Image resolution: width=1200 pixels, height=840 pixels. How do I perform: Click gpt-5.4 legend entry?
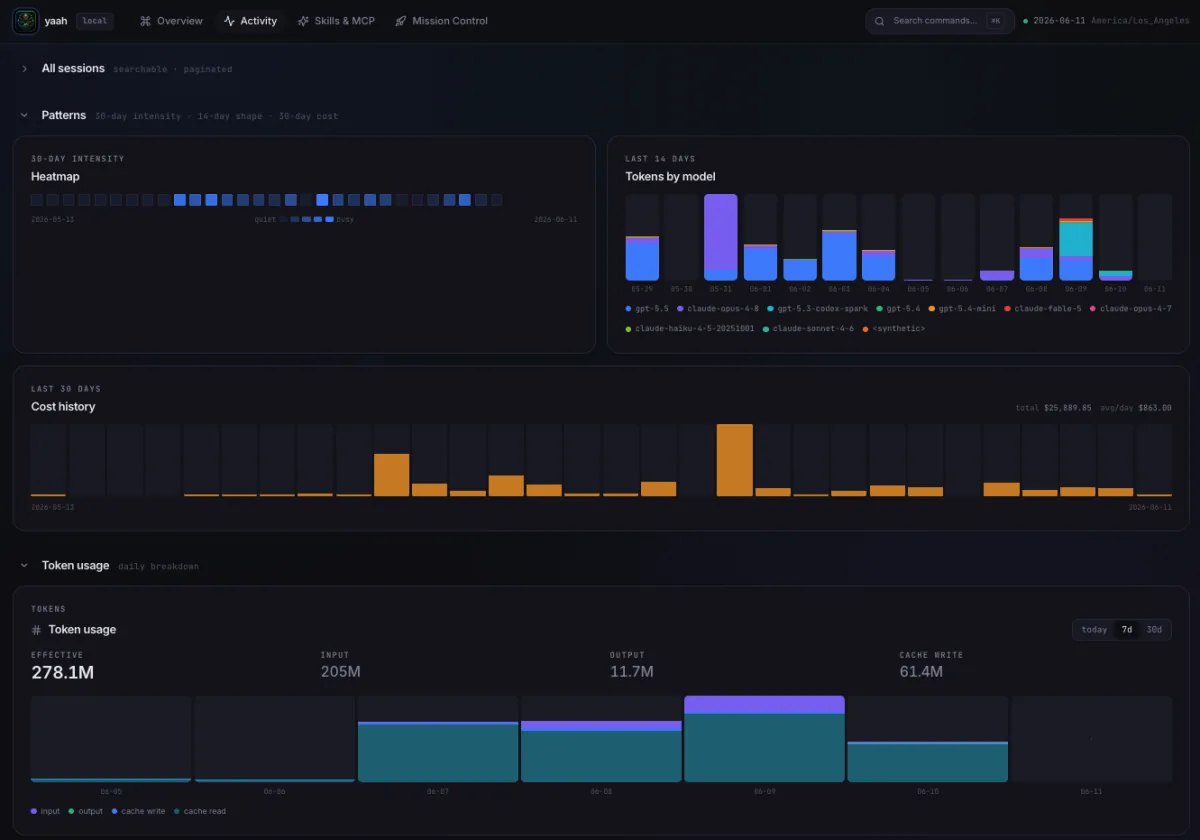coord(899,309)
